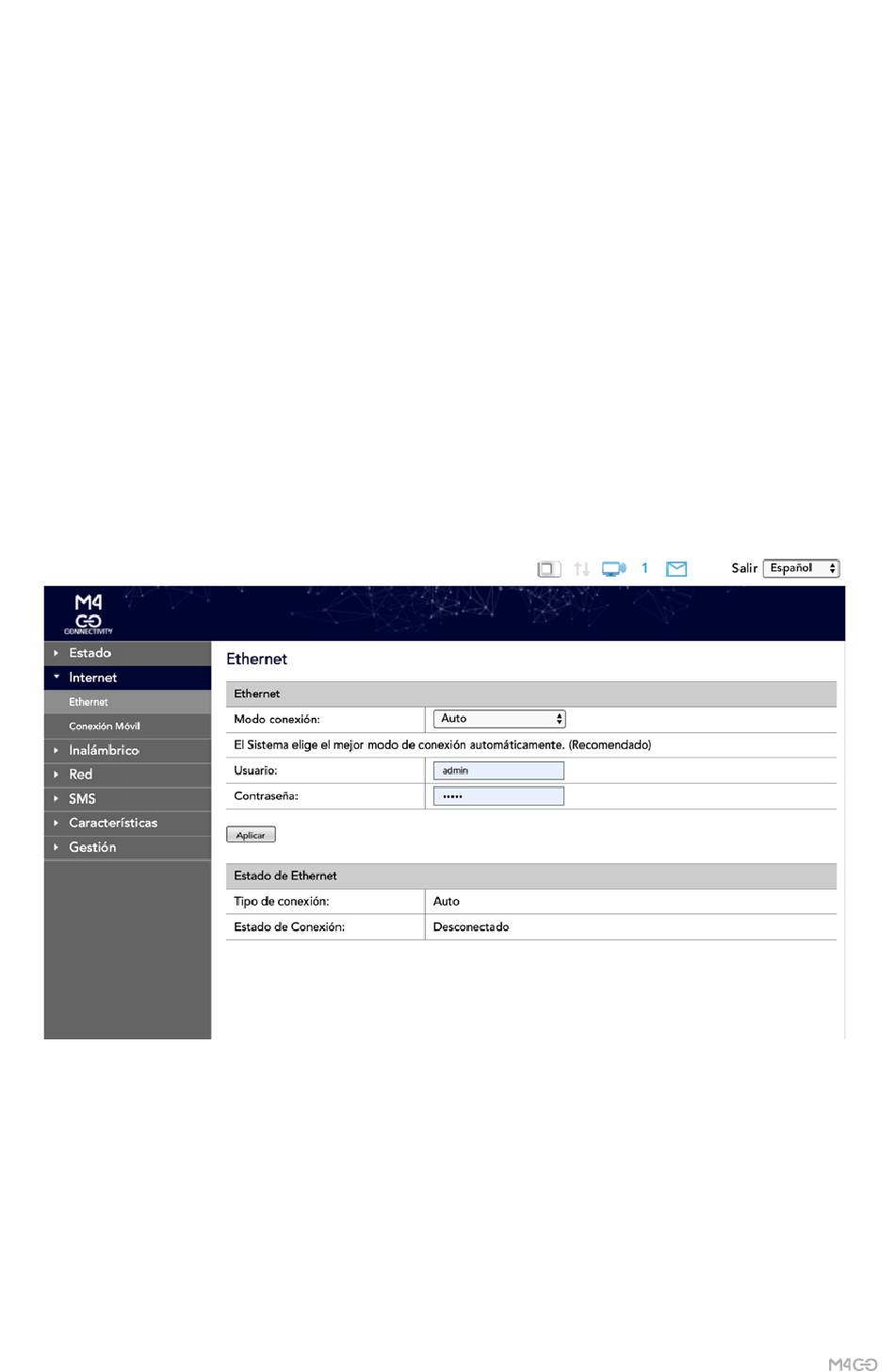
Task: Click the Tipo de conexión Auto value
Action: tap(447, 902)
